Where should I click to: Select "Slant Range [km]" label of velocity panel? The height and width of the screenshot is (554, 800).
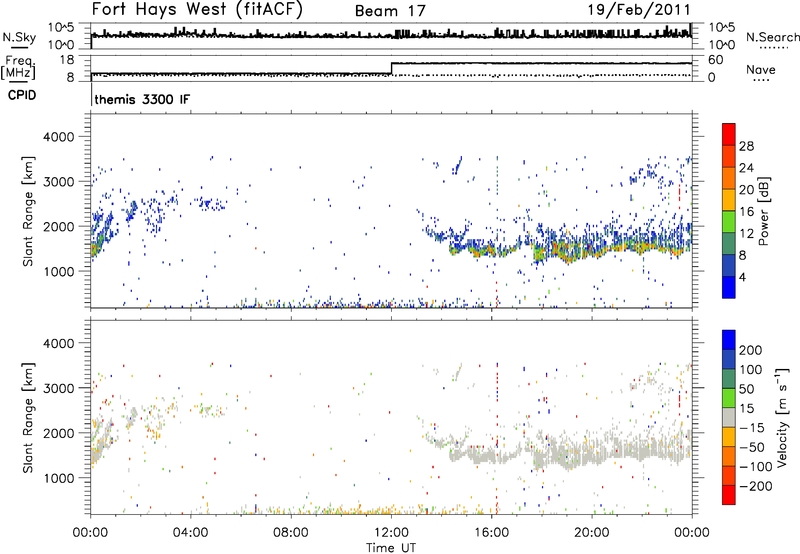click(28, 418)
